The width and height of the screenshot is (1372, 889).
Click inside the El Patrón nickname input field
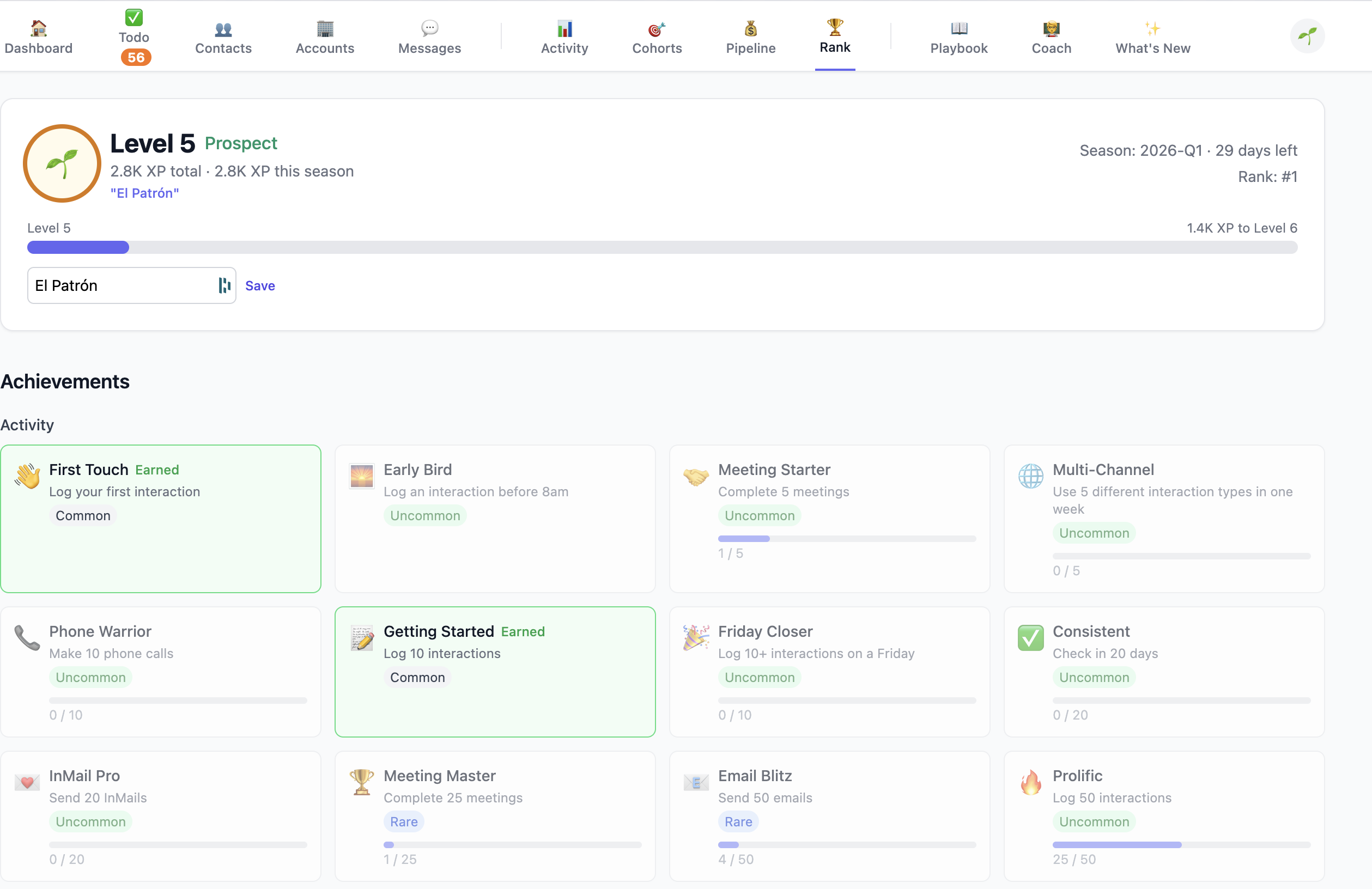(x=116, y=285)
